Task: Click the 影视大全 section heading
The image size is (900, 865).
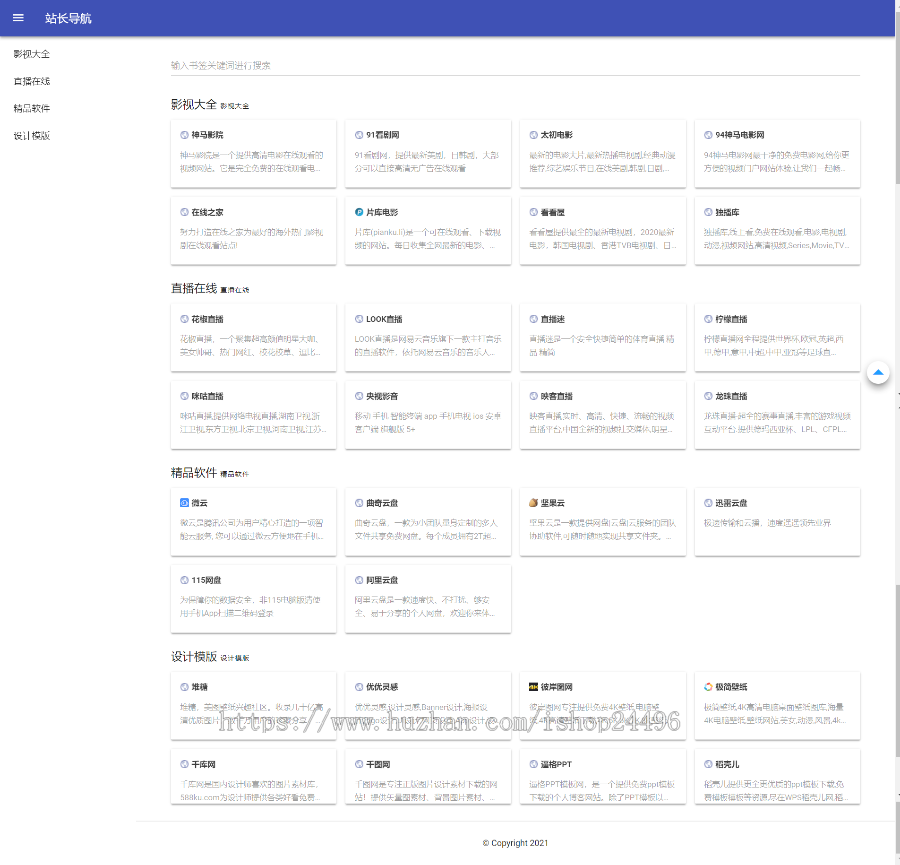Action: [x=193, y=104]
